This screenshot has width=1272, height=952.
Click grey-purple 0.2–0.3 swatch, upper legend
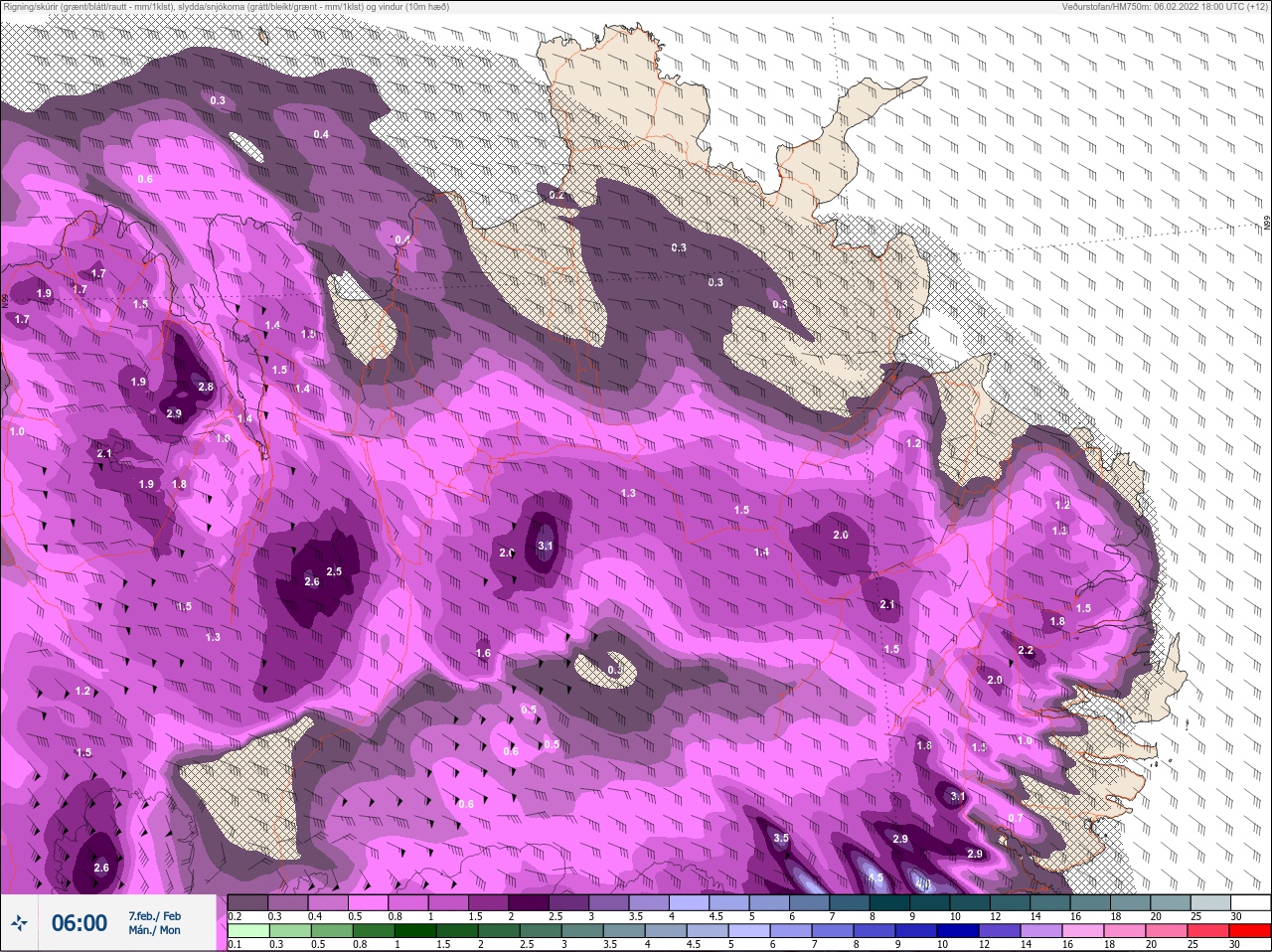pos(247,902)
